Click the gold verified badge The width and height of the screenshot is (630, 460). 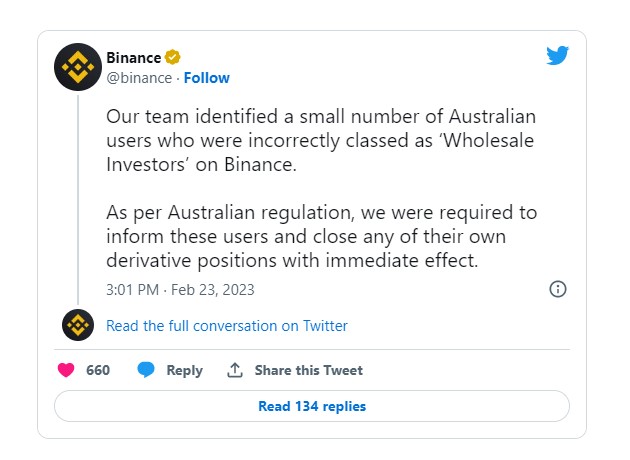[172, 57]
